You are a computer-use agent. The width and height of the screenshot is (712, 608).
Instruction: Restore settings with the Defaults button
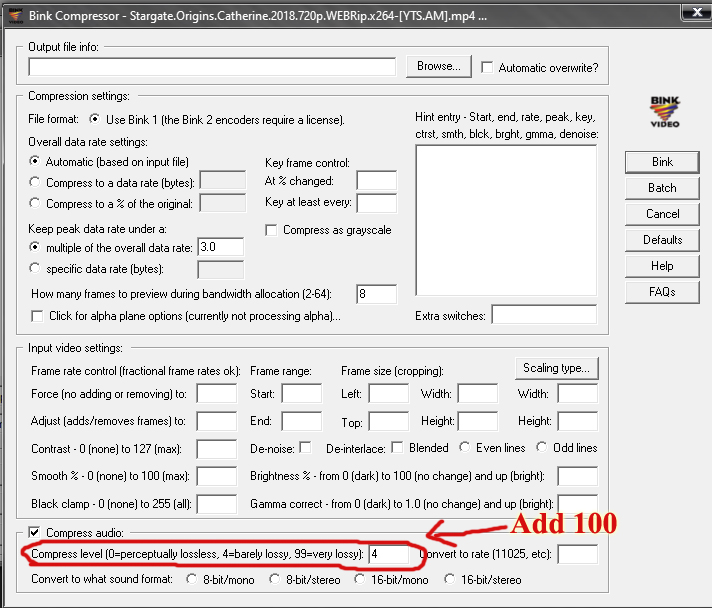tap(662, 240)
